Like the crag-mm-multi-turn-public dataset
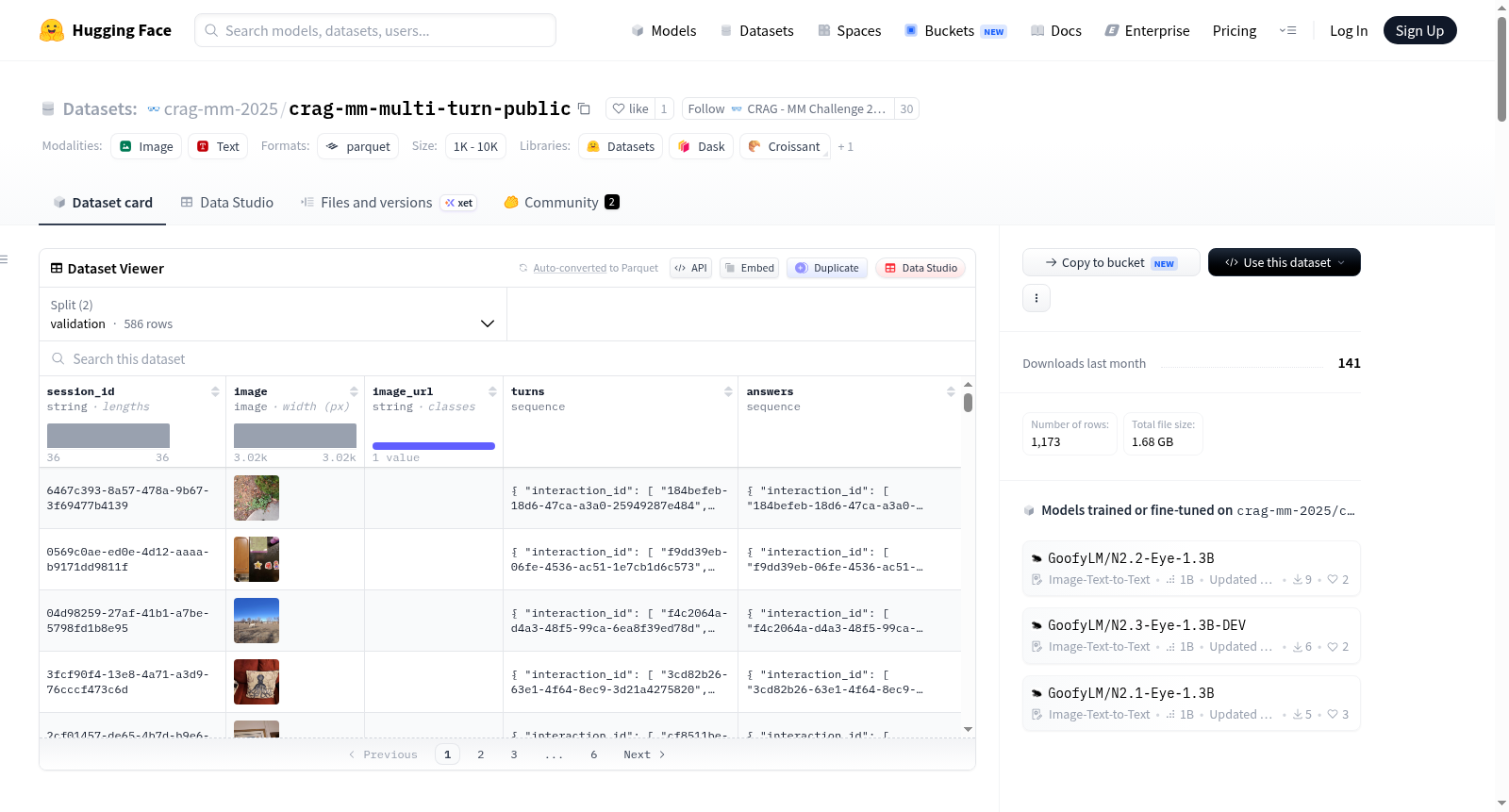 [x=630, y=108]
